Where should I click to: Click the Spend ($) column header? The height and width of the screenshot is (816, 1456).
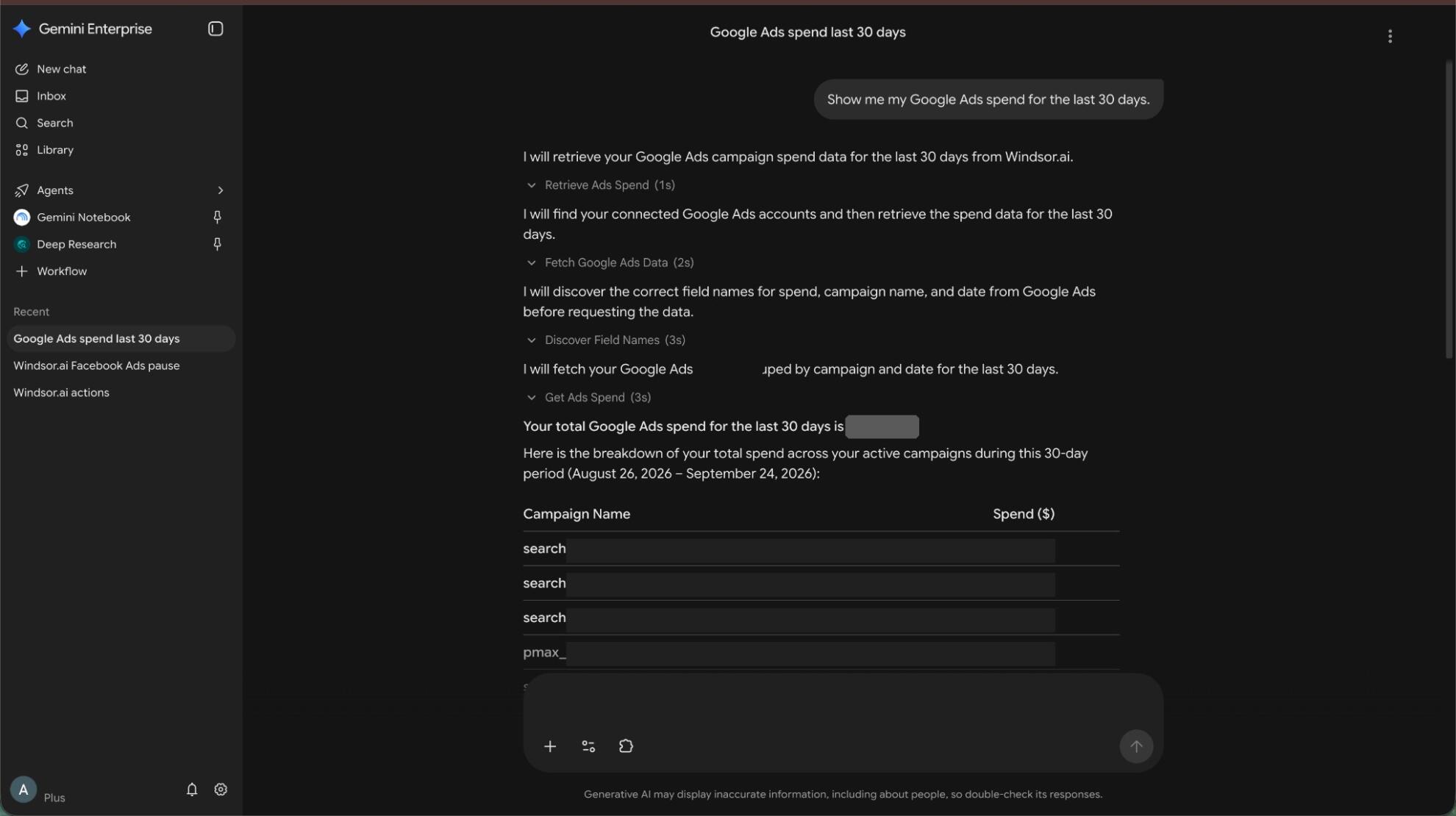pos(1024,514)
